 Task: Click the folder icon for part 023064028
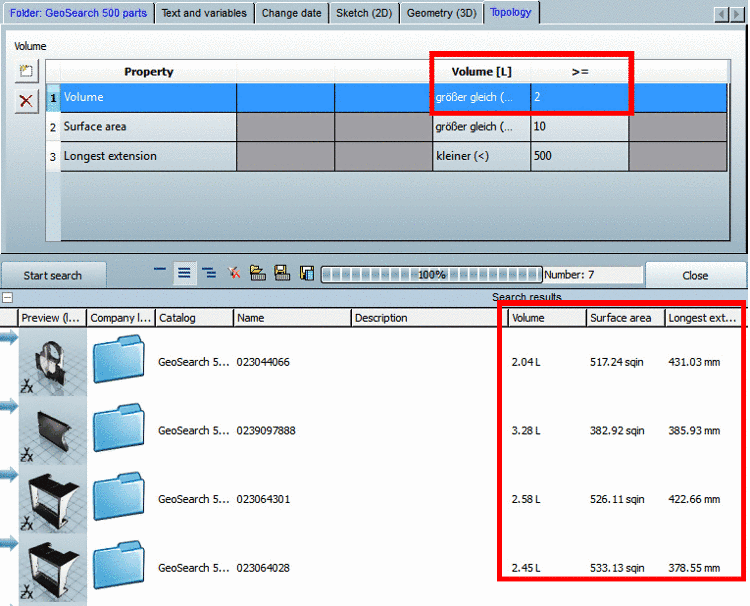pyautogui.click(x=119, y=565)
